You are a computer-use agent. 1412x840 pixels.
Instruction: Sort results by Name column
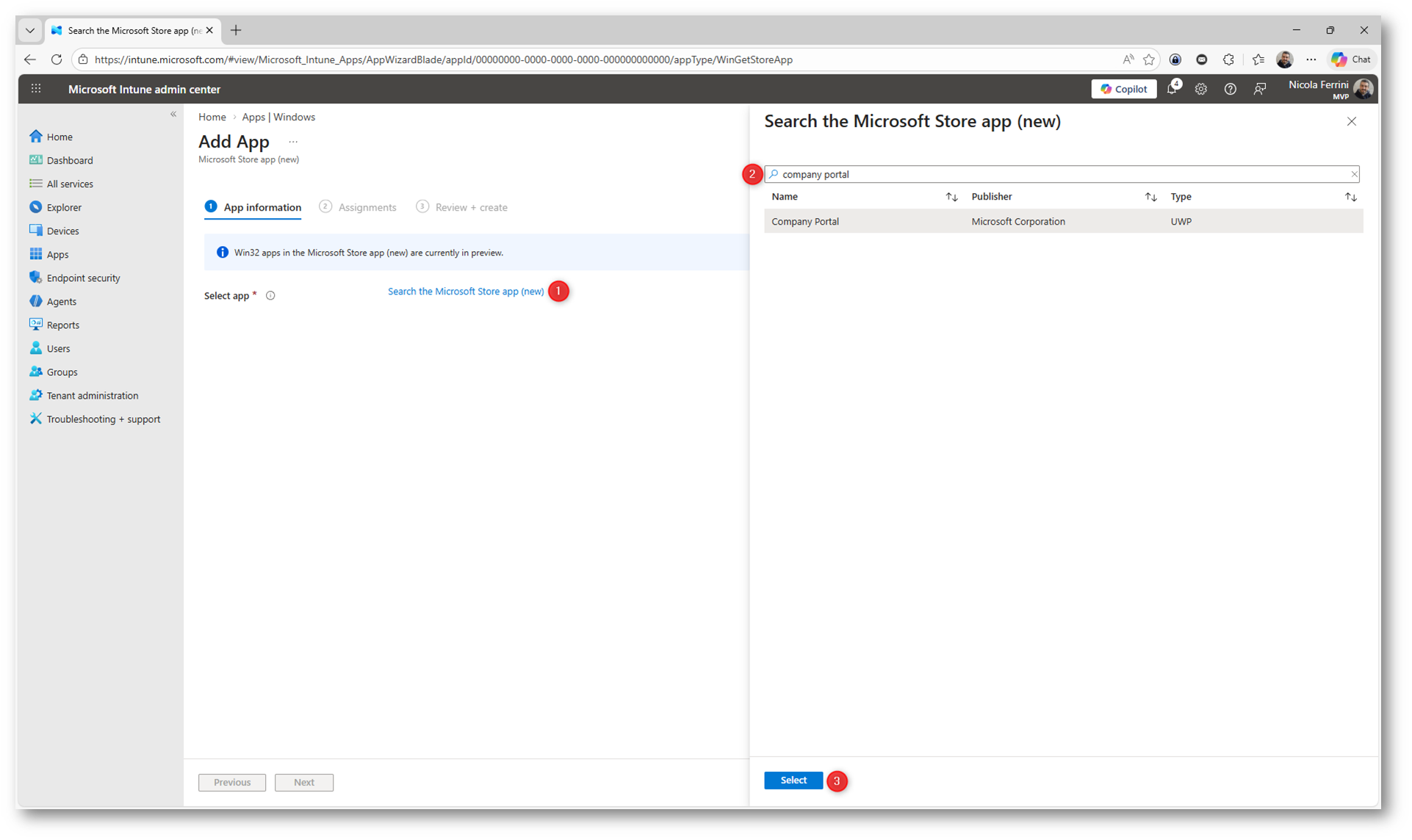951,197
